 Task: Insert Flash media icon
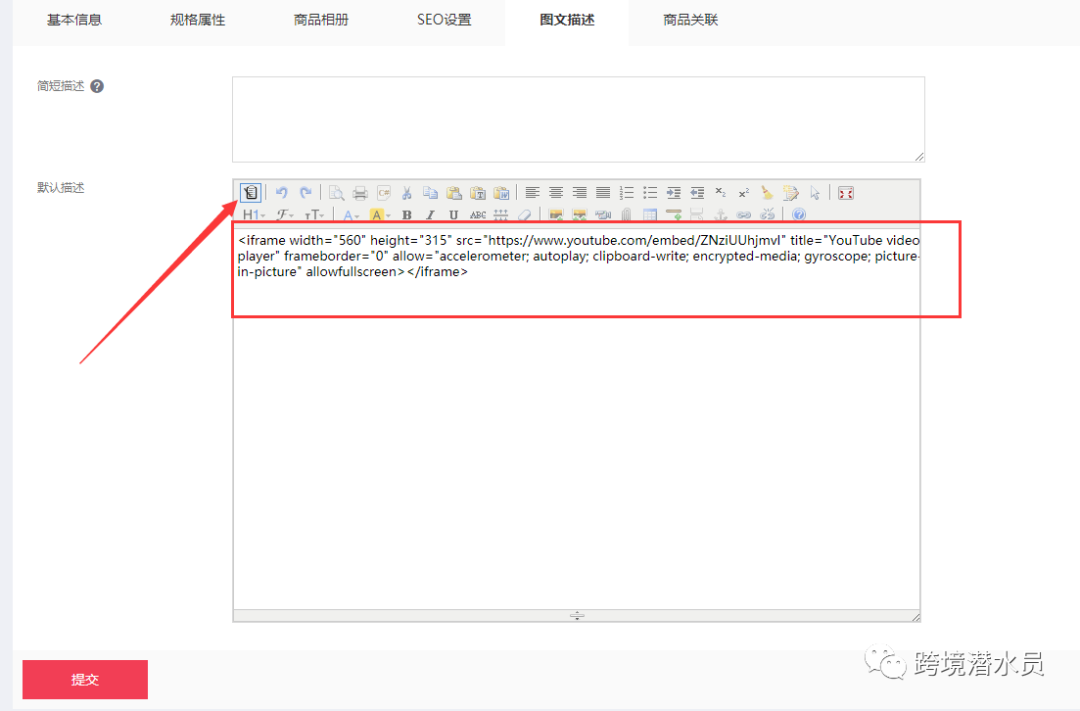tap(603, 215)
